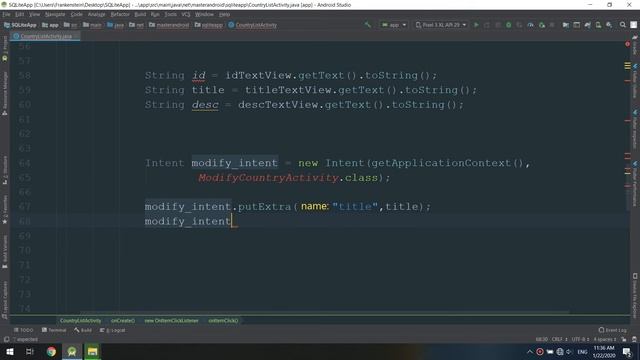Image resolution: width=640 pixels, height=360 pixels.
Task: Click new OnItemClickListener breadcrumb
Action: pyautogui.click(x=171, y=320)
